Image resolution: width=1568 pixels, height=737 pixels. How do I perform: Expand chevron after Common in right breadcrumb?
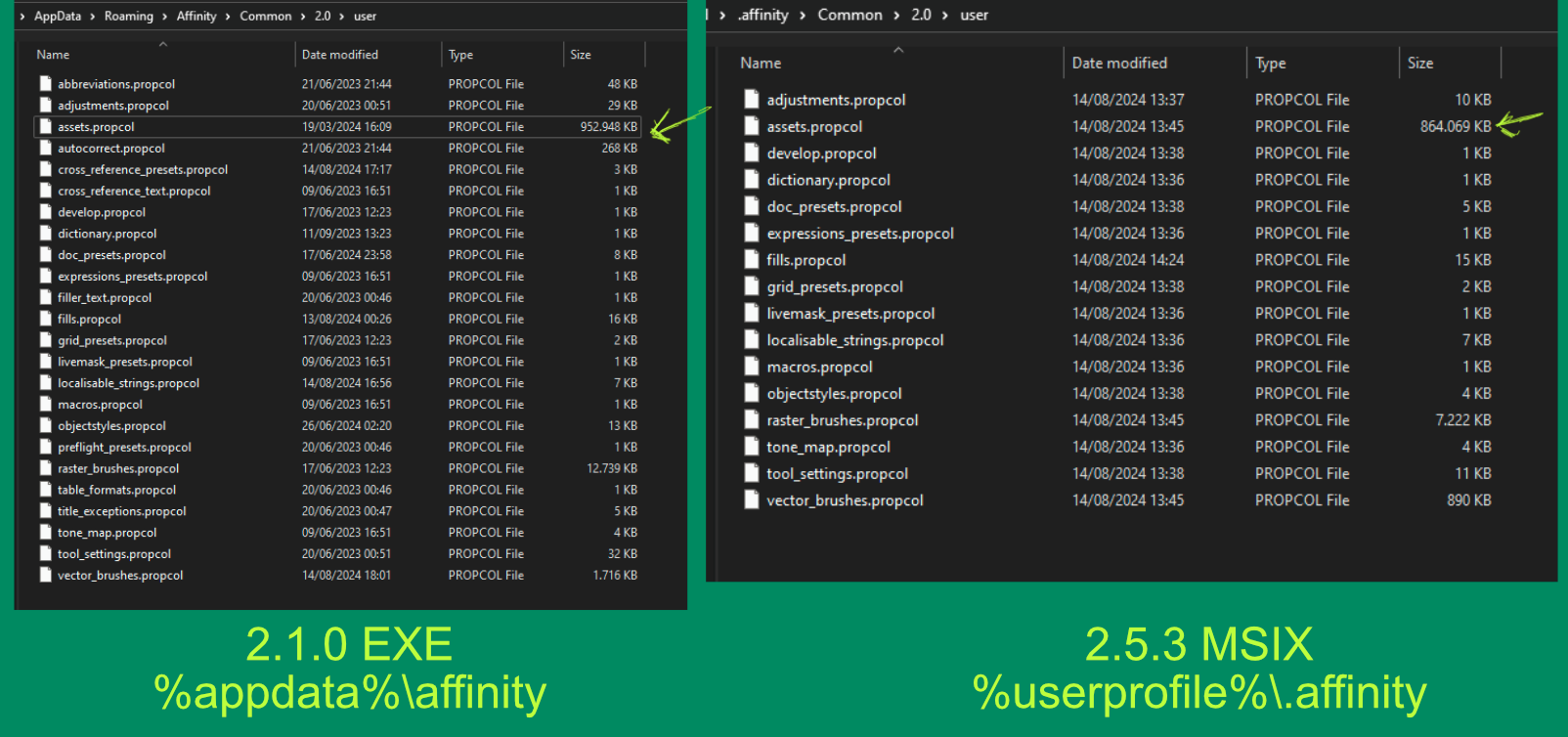click(896, 16)
